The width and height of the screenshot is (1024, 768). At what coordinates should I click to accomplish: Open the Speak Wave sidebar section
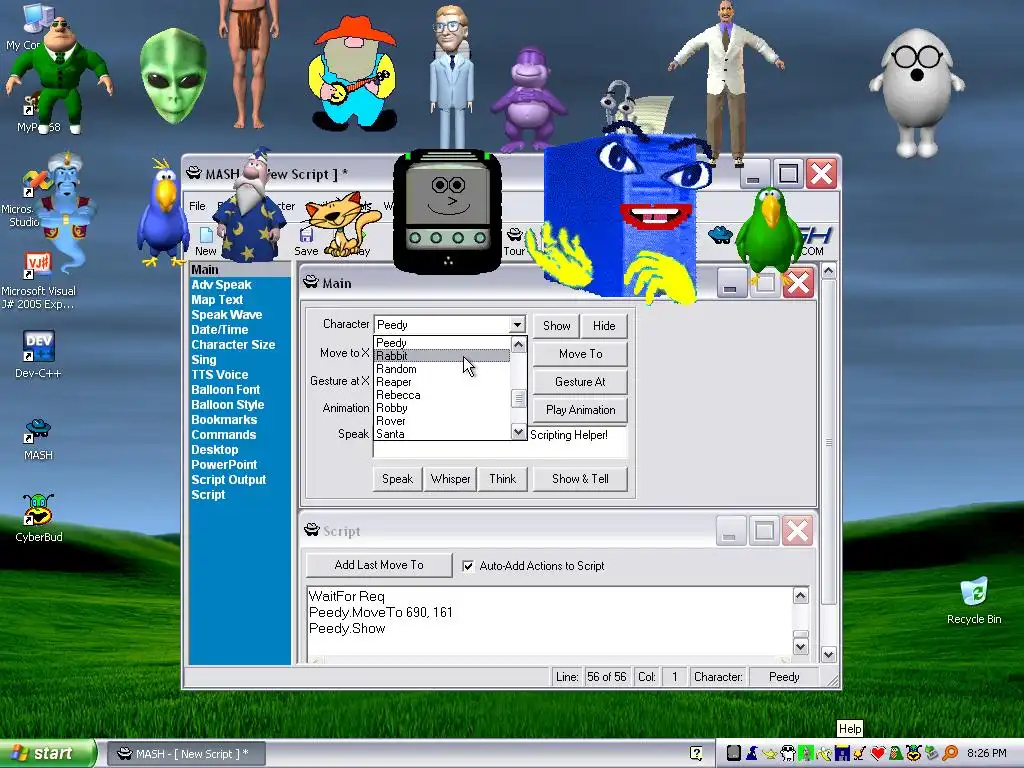[x=227, y=315]
